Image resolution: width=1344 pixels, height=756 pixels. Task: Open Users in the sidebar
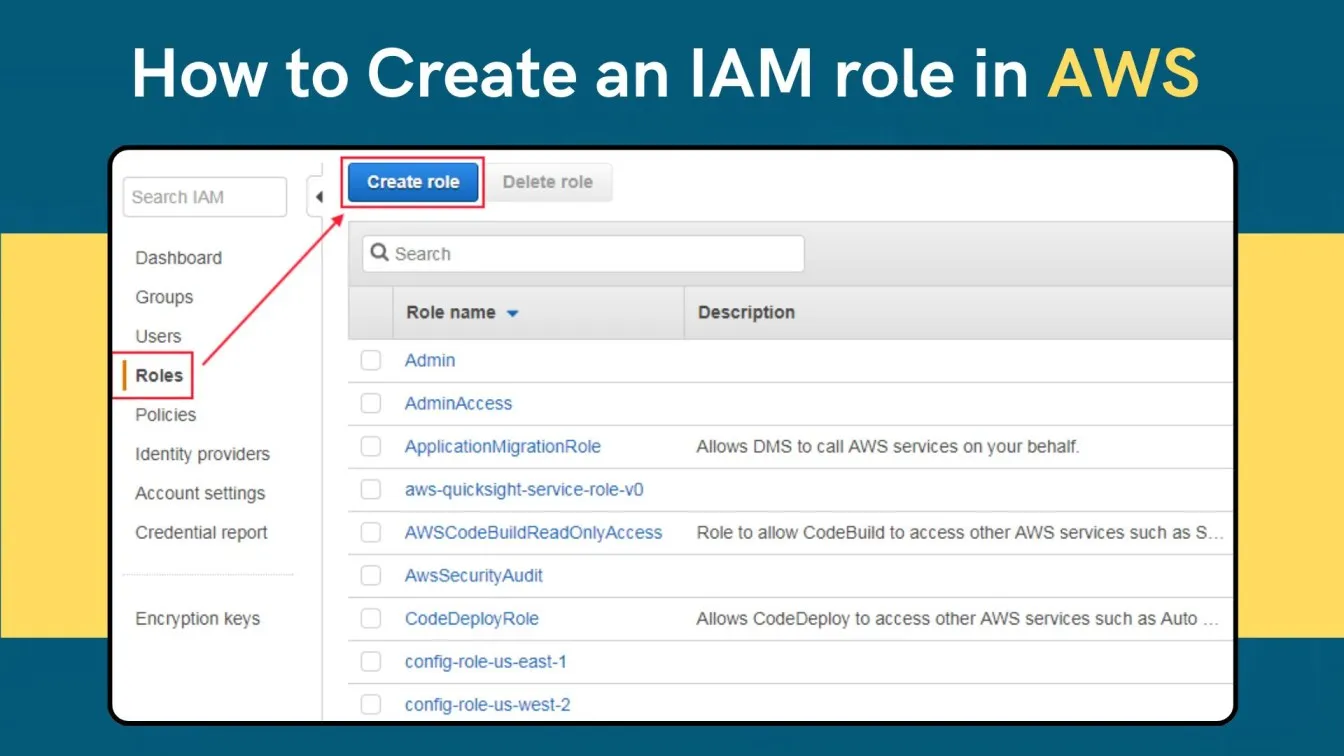click(x=158, y=336)
